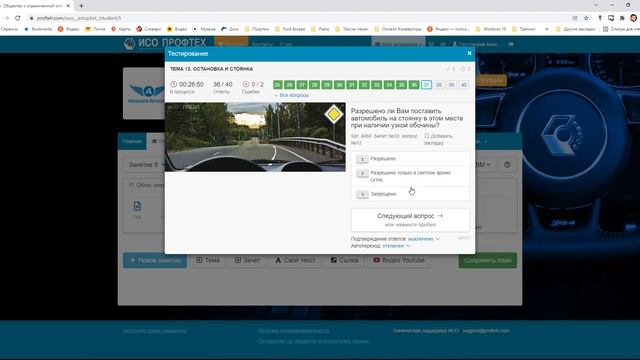Add a Зачет item
Viewport: 640px width, 360px height.
point(247,260)
